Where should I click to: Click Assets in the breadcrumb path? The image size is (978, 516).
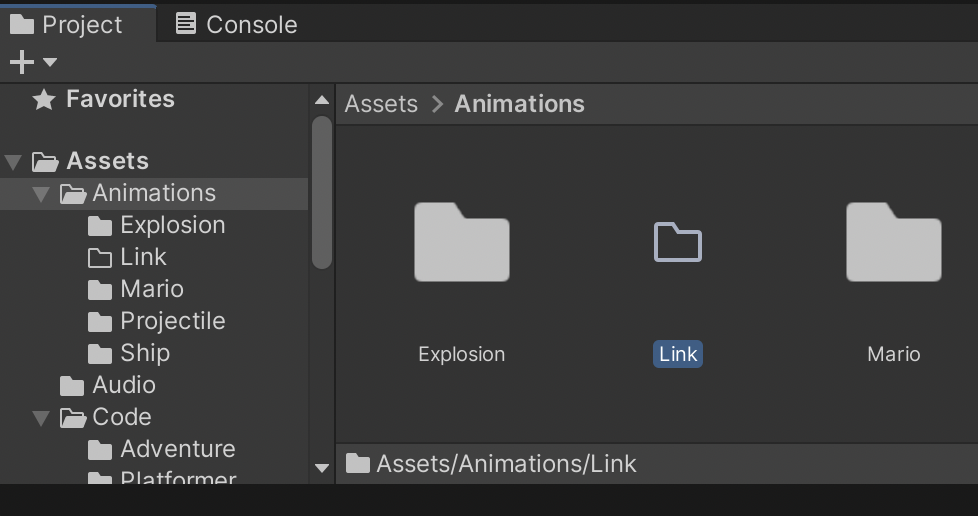tap(381, 104)
